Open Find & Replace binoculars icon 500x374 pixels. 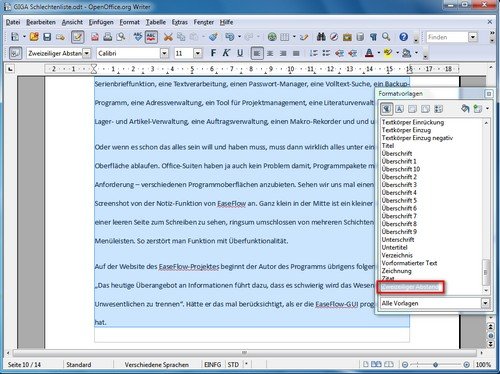(x=321, y=37)
